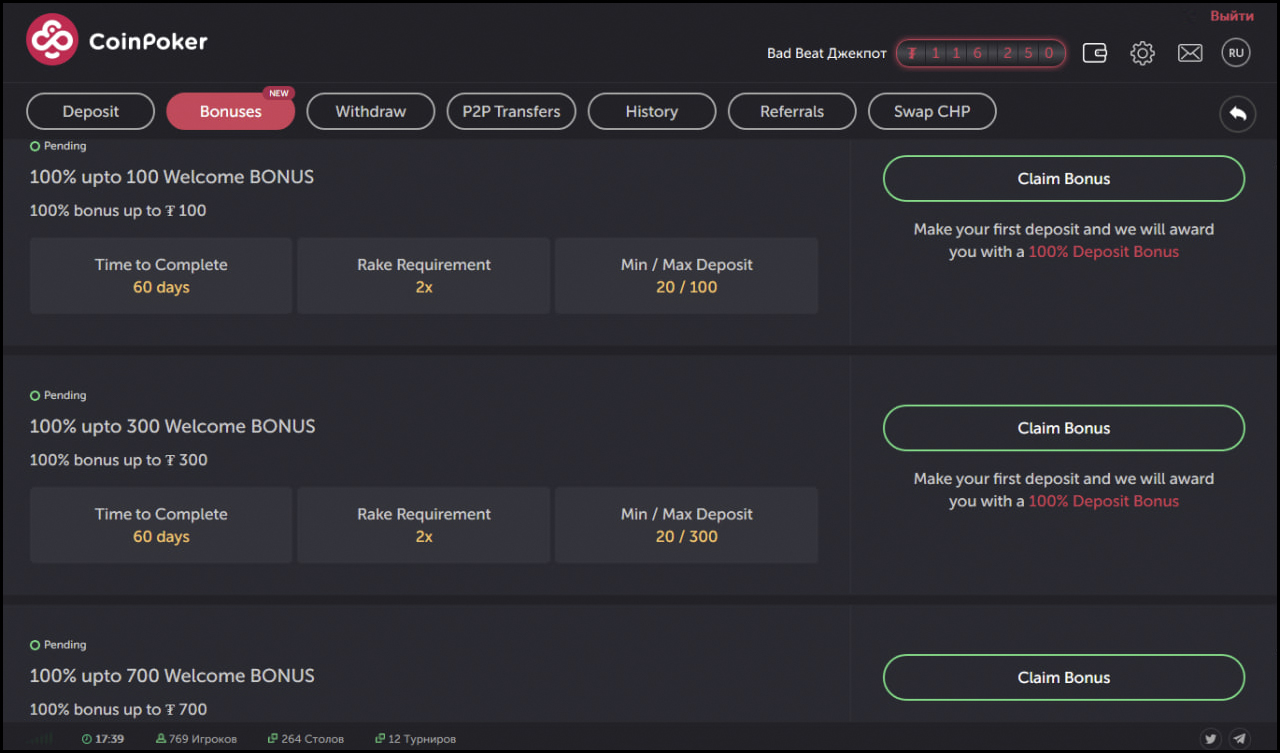Go to P2P Transfers tab
This screenshot has width=1280, height=753.
[511, 112]
